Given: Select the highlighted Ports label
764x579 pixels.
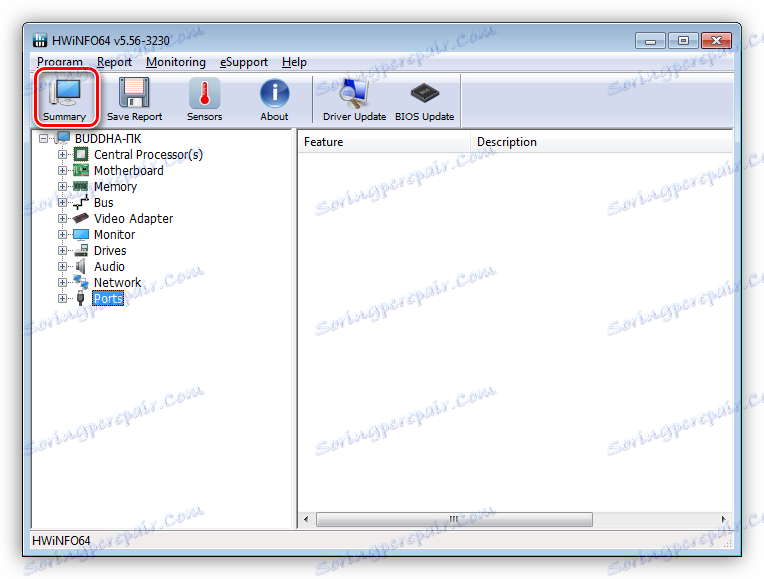Looking at the screenshot, I should pyautogui.click(x=108, y=298).
